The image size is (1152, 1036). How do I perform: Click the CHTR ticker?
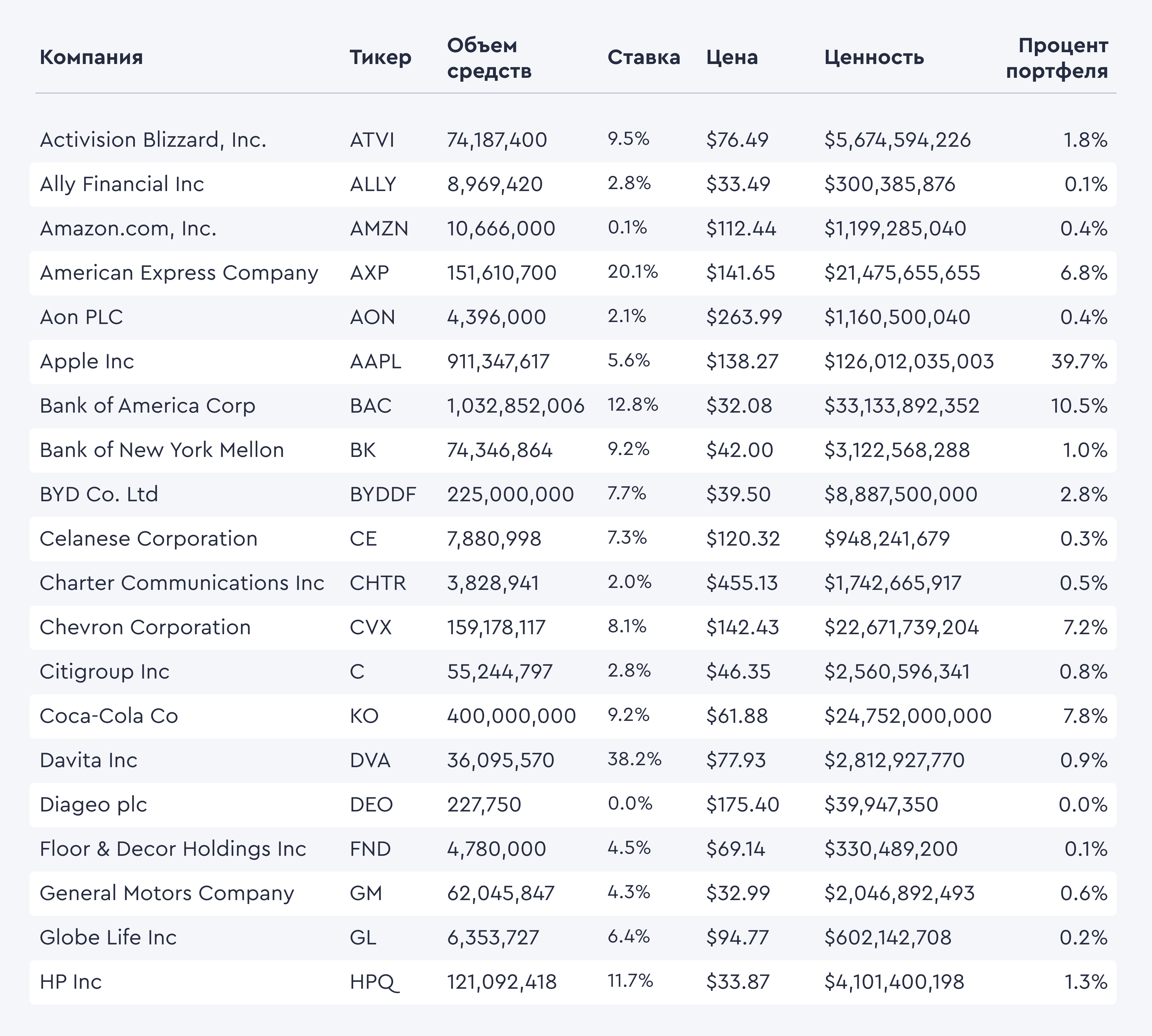point(378,583)
